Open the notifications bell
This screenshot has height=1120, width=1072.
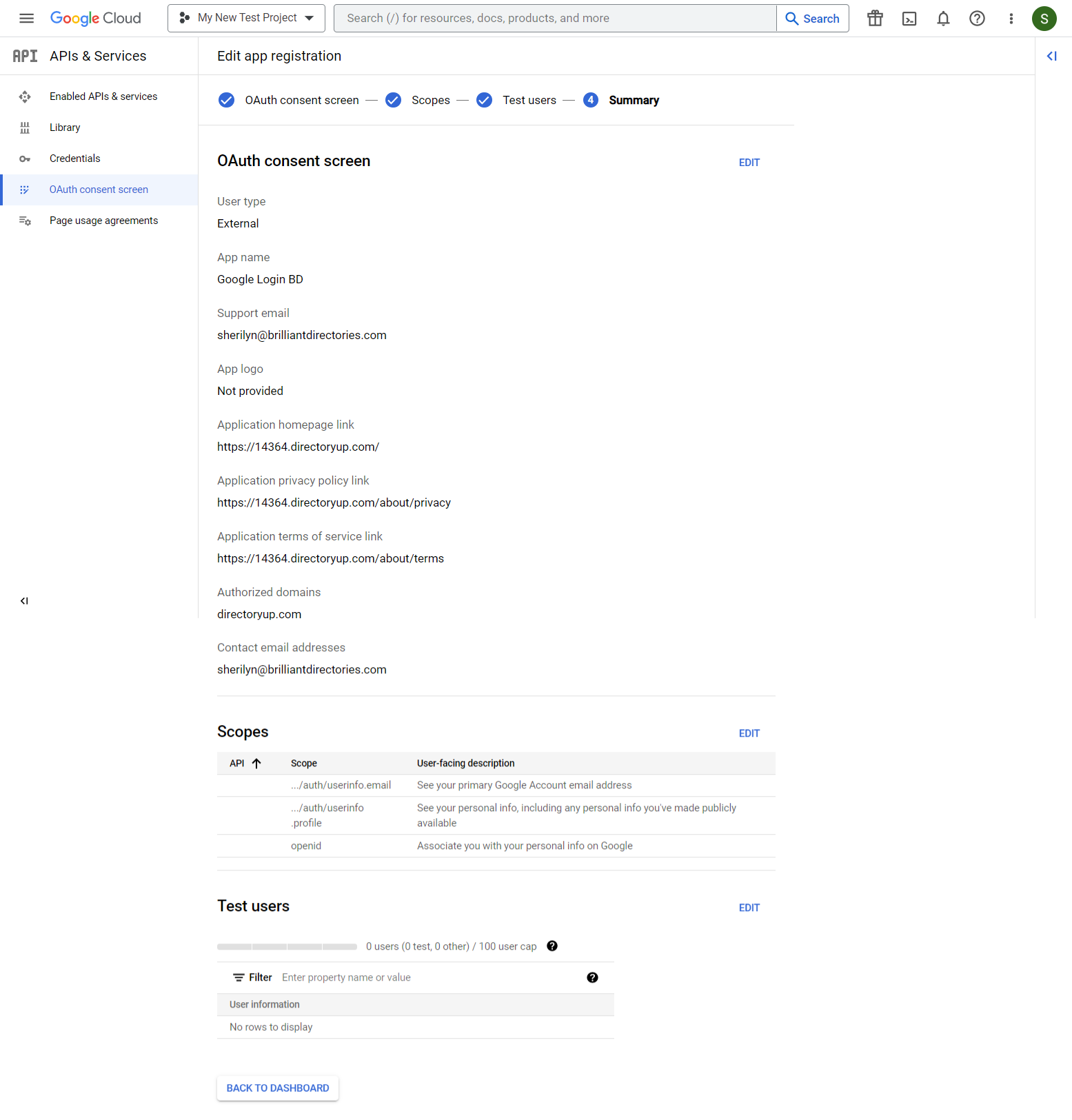click(943, 19)
